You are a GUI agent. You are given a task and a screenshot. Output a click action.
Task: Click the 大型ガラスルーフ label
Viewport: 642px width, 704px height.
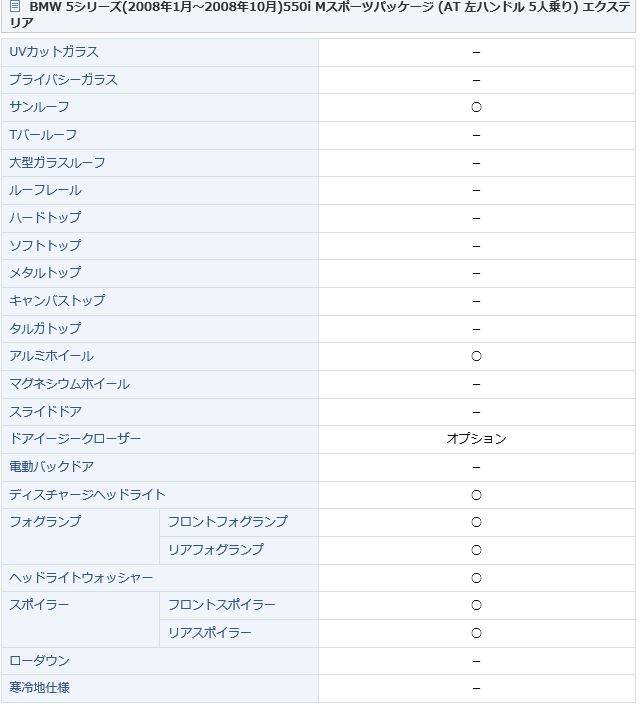[57, 163]
